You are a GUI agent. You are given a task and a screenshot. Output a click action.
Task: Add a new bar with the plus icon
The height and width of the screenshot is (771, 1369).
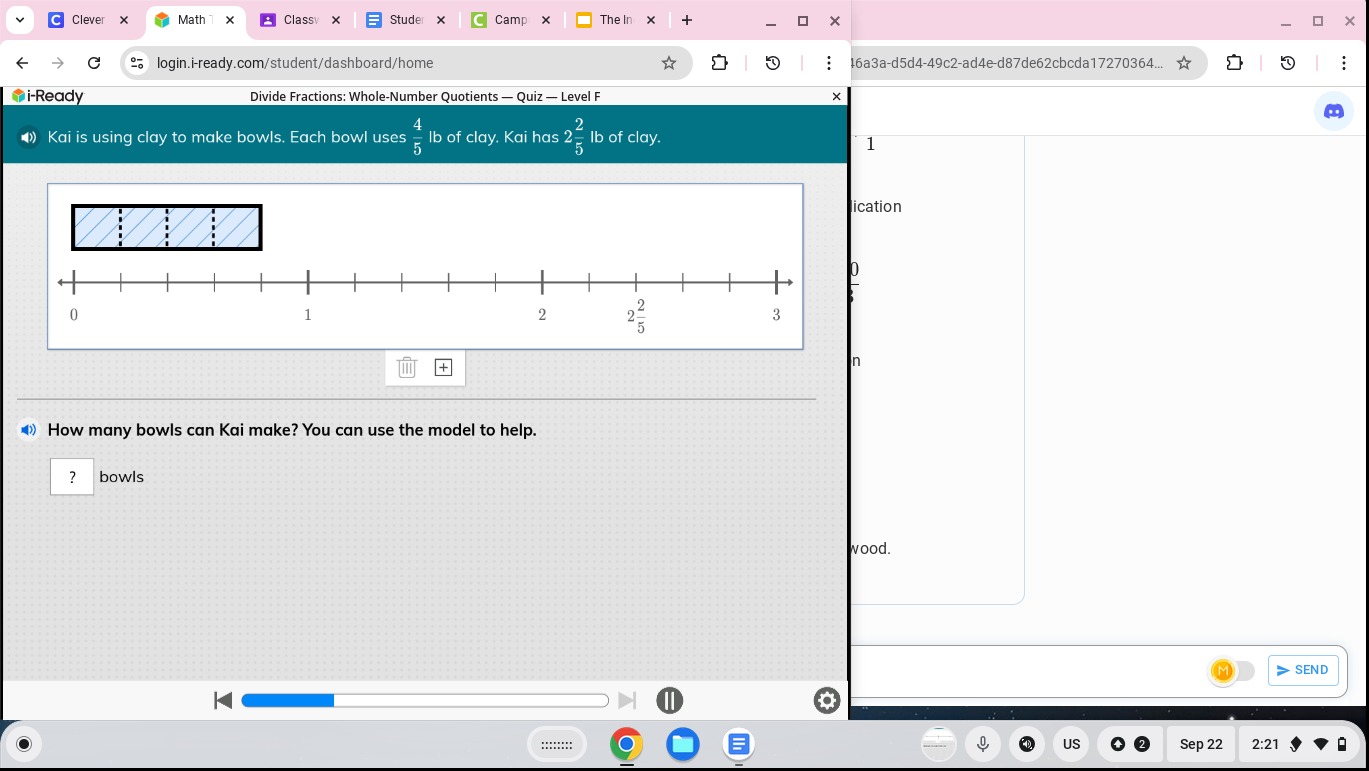(x=443, y=367)
